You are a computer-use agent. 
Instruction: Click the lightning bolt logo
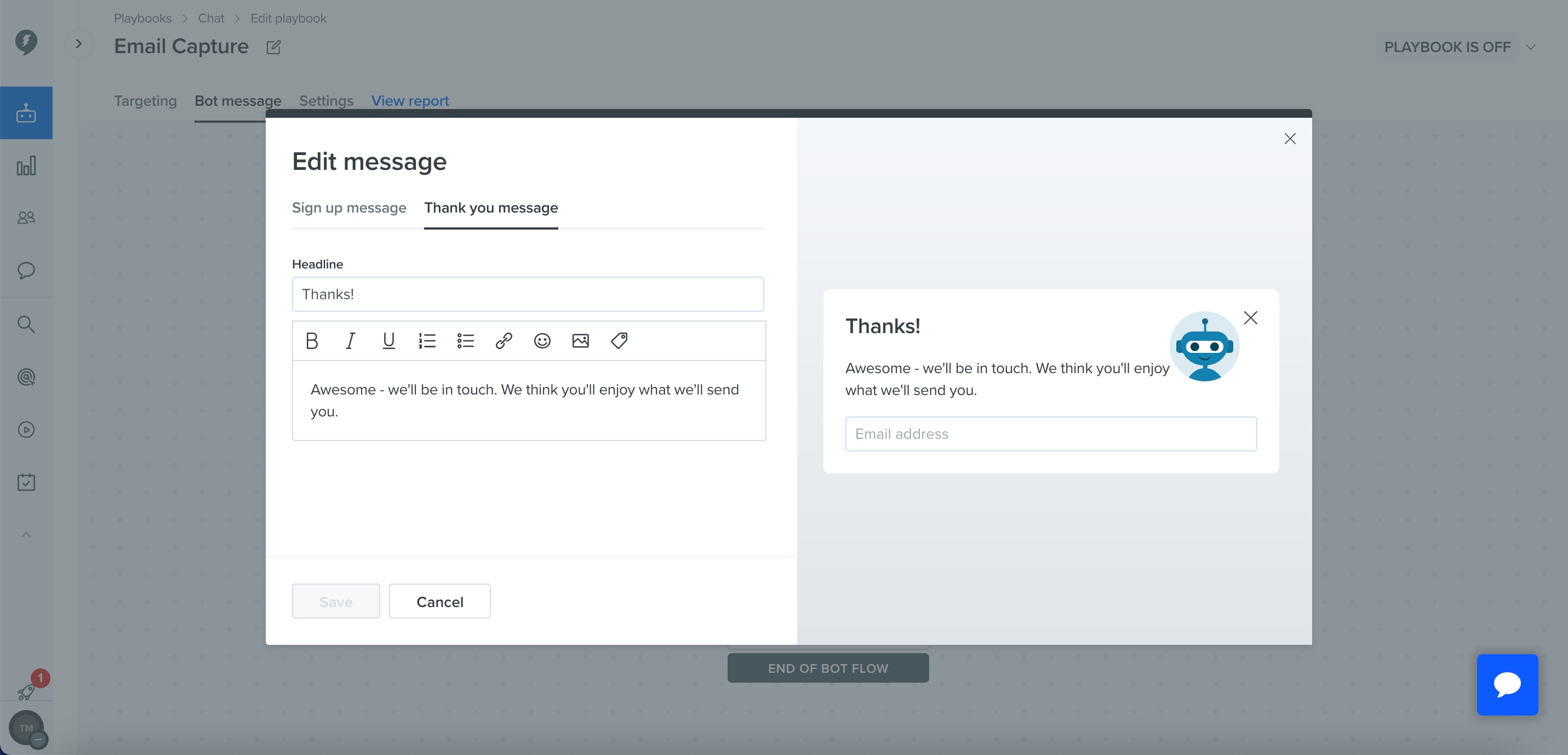click(x=26, y=42)
